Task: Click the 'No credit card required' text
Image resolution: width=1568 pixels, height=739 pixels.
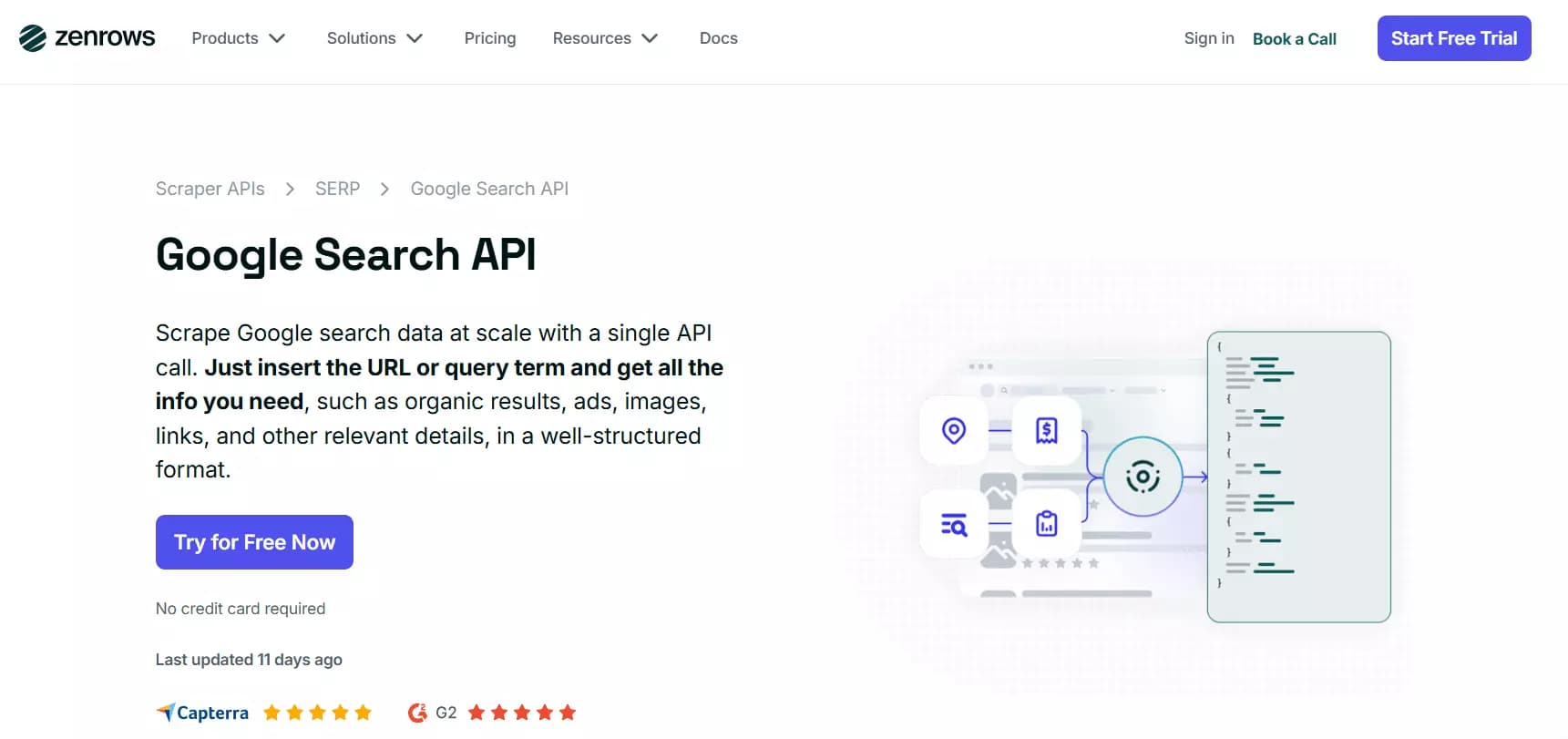Action: [241, 609]
